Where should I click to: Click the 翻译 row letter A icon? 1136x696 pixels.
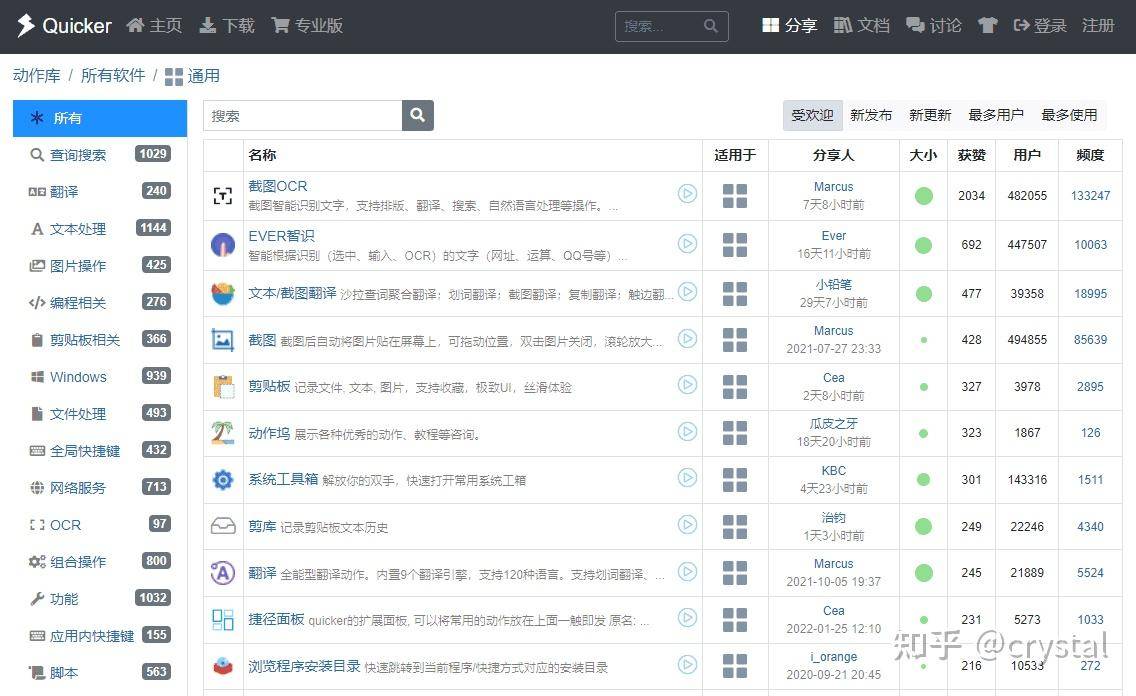pos(223,573)
